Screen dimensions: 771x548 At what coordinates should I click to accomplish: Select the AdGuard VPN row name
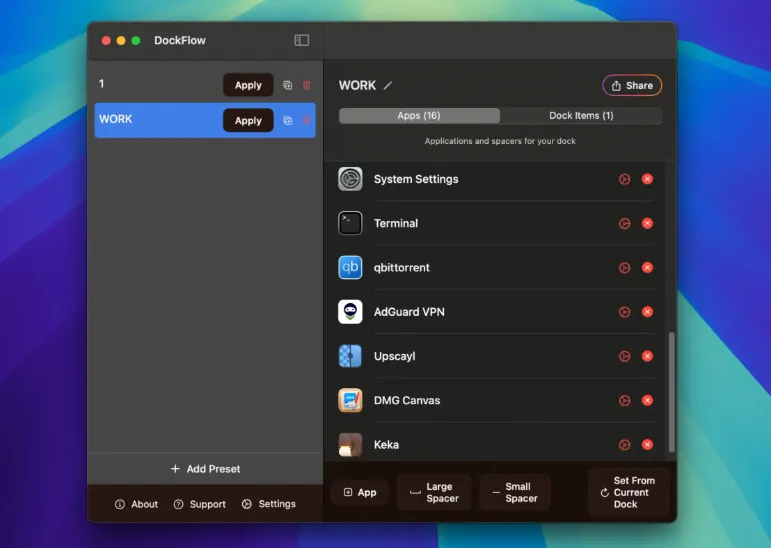[409, 312]
